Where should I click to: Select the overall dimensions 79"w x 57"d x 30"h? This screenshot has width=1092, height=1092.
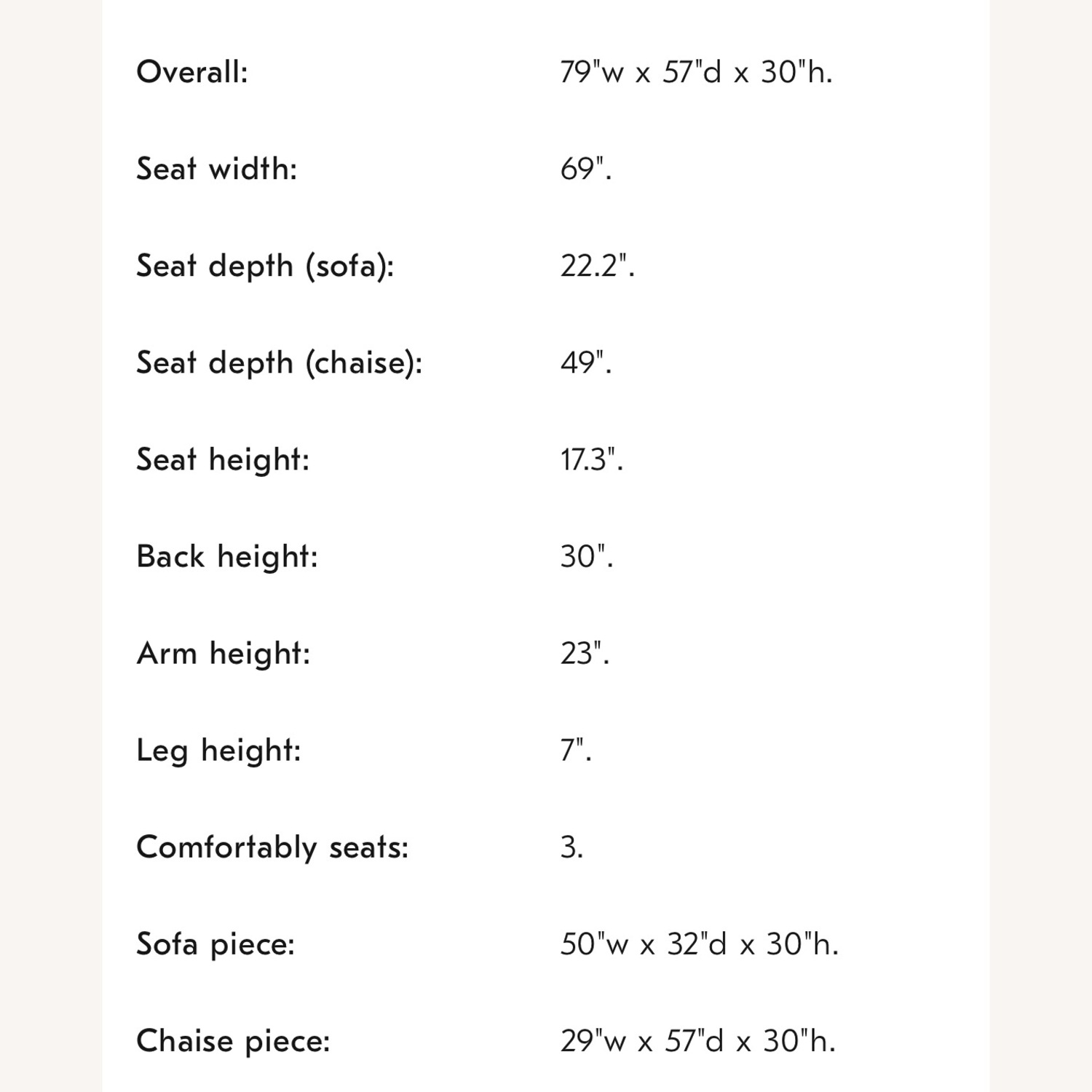click(696, 72)
